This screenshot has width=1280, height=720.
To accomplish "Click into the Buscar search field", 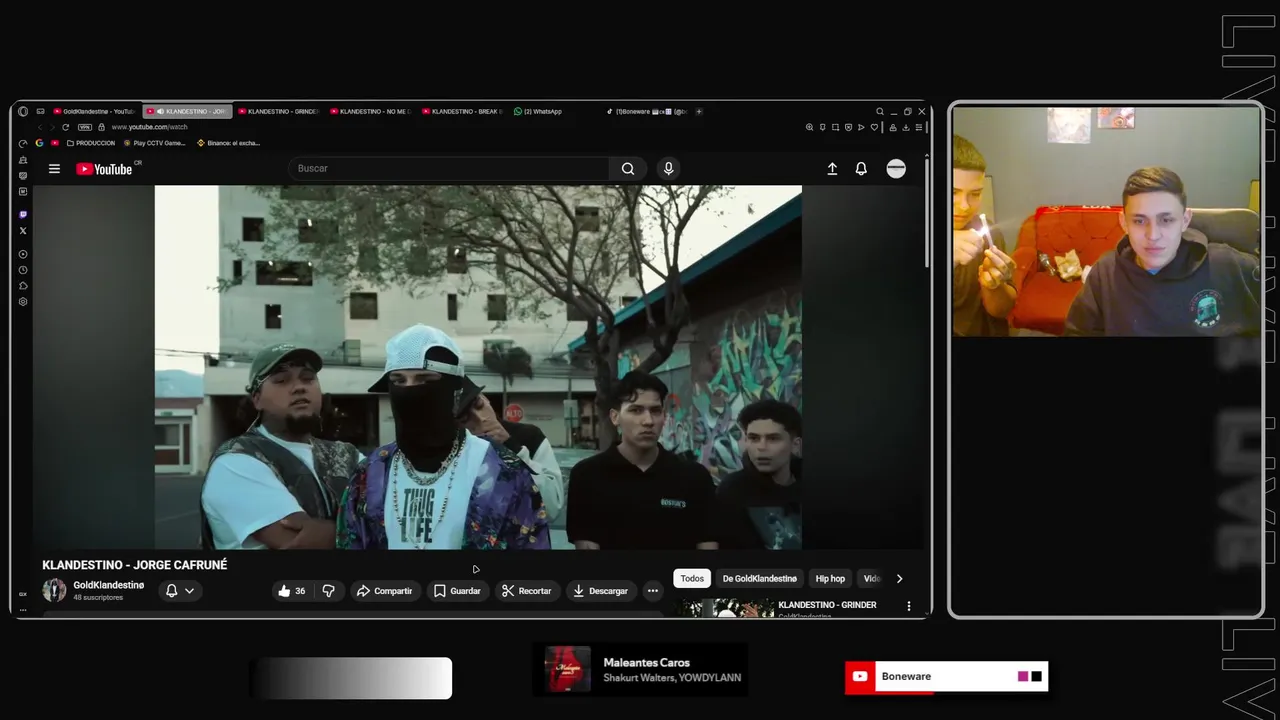I will [x=448, y=169].
